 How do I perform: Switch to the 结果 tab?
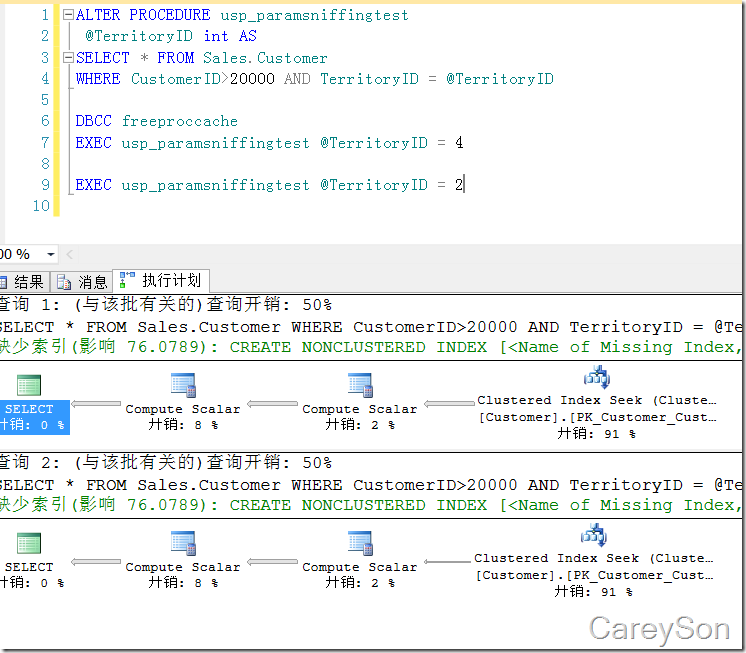(x=21, y=282)
